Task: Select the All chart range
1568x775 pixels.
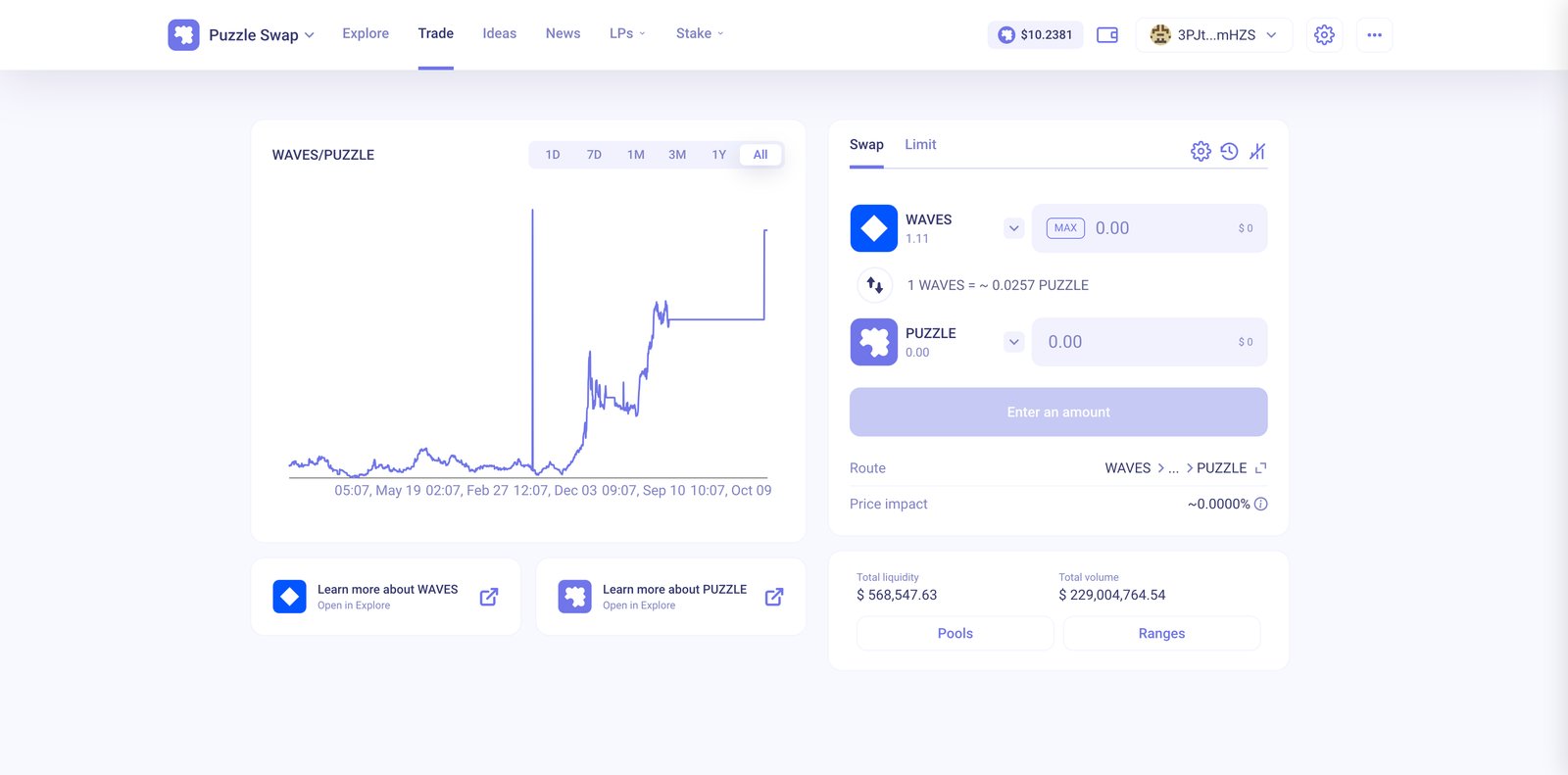Action: pyautogui.click(x=760, y=155)
